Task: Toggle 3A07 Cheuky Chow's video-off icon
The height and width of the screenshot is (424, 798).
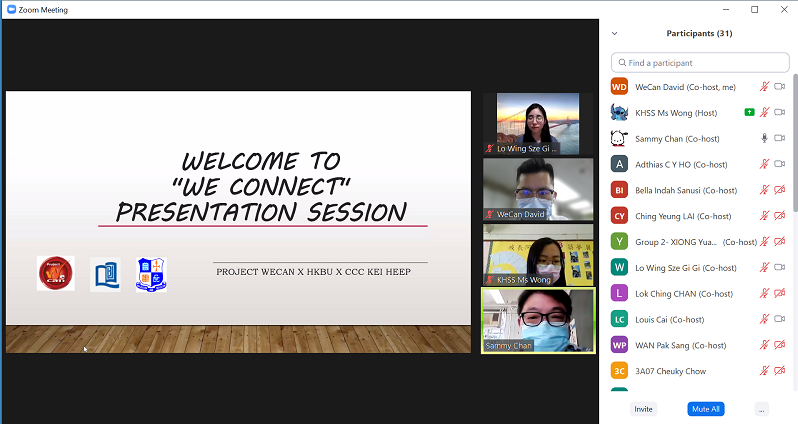Action: click(780, 371)
